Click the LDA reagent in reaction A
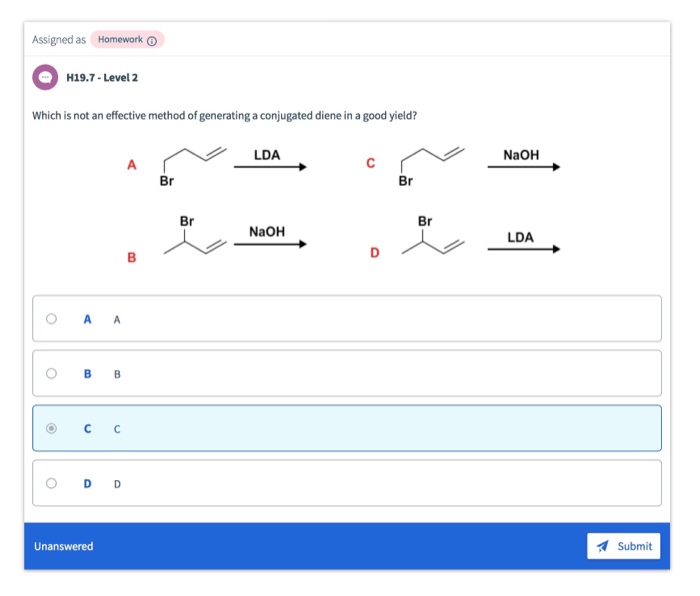The width and height of the screenshot is (700, 596). pyautogui.click(x=267, y=155)
